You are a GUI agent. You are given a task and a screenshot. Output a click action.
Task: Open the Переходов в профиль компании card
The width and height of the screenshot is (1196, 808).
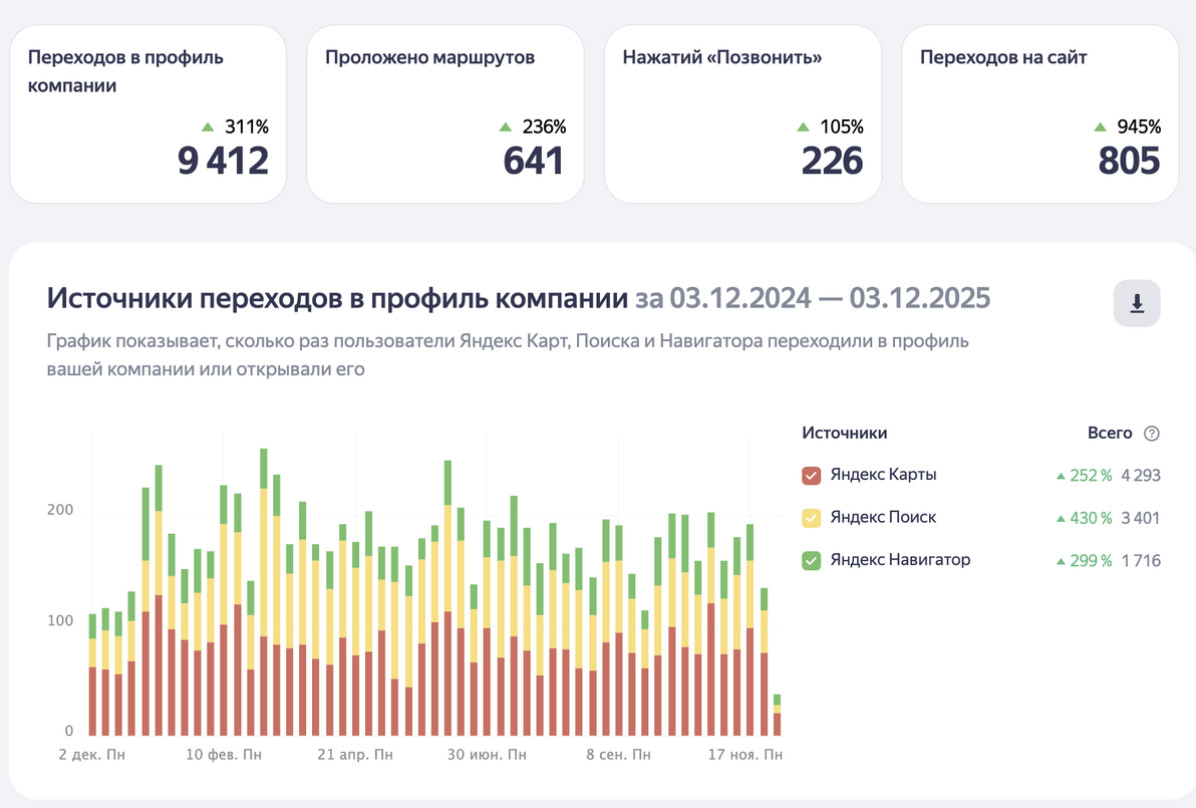click(x=148, y=114)
